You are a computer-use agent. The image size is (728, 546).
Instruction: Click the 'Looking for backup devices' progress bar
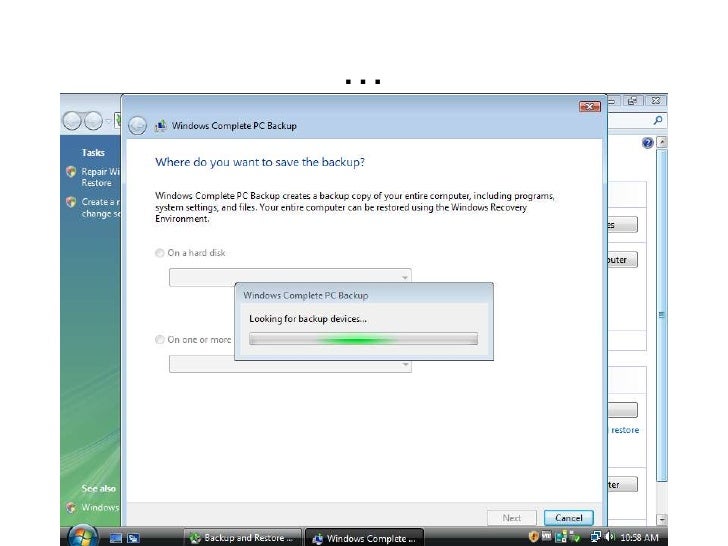(363, 339)
